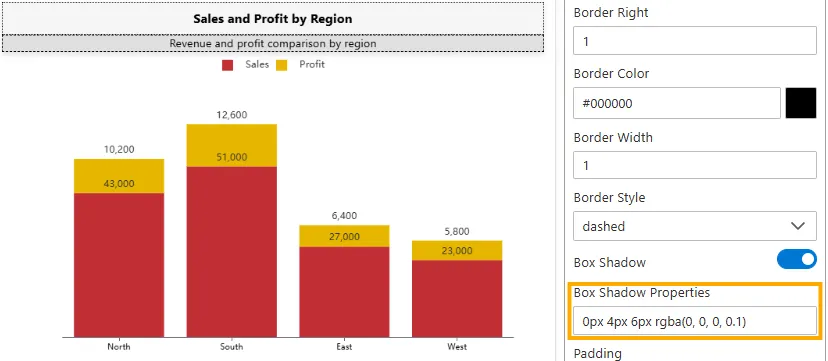This screenshot has width=828, height=361.
Task: Select the chart title Sales and Profit by Region
Action: coord(272,19)
